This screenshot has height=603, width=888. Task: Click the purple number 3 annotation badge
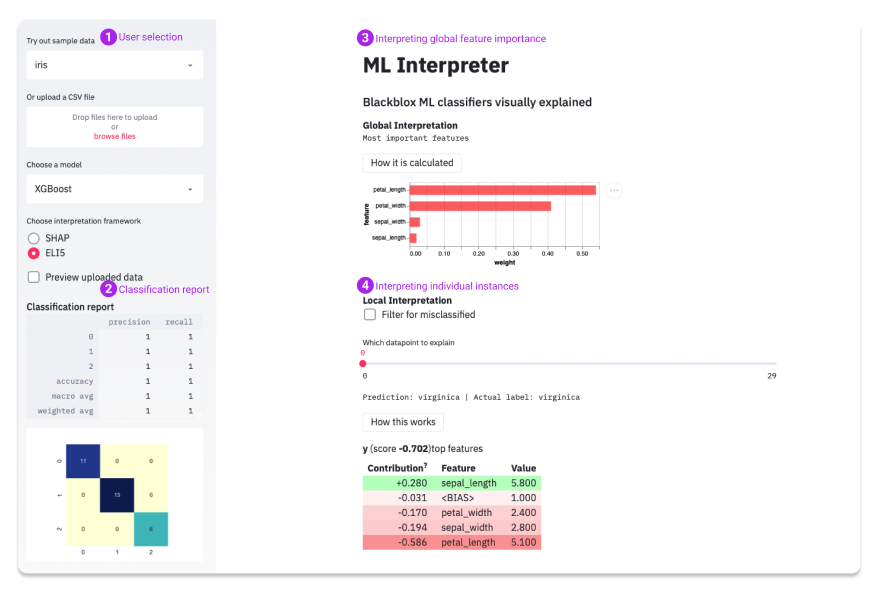coord(366,38)
